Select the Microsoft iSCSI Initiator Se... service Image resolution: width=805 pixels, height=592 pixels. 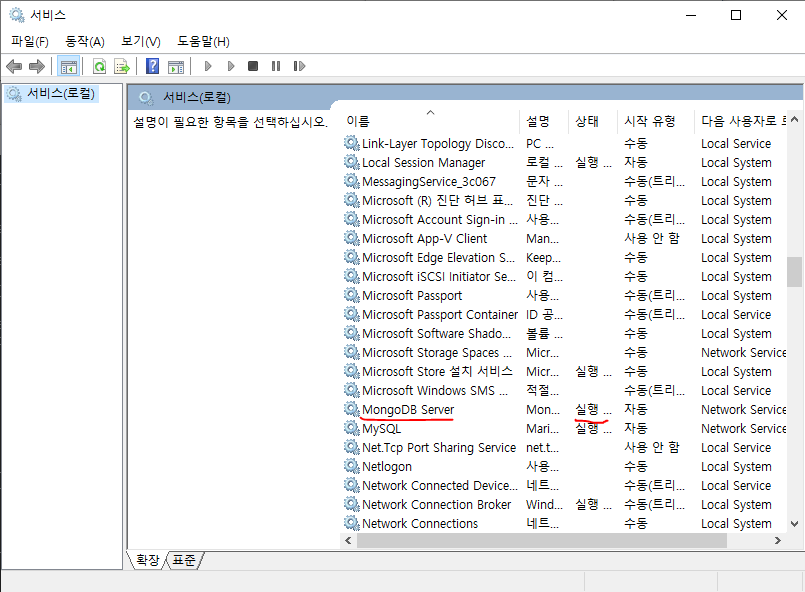click(x=439, y=277)
